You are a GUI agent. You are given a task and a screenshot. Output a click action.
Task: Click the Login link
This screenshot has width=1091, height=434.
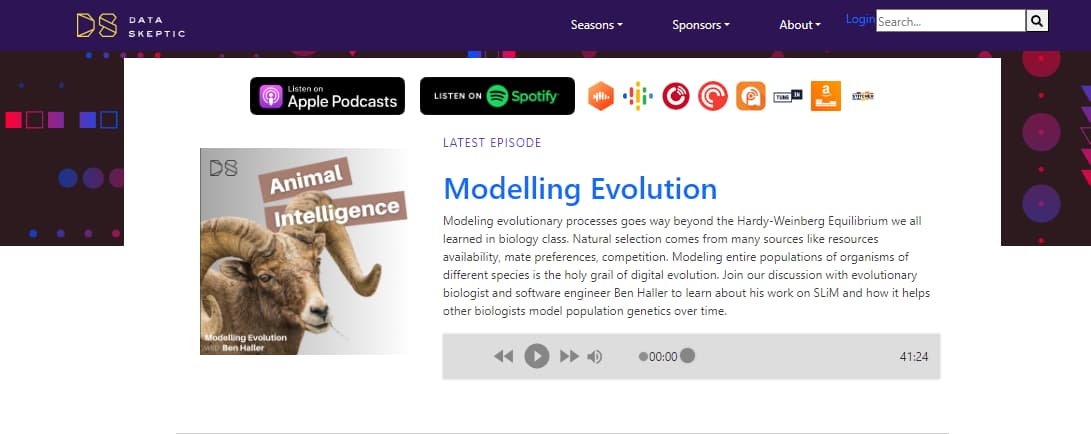[x=860, y=19]
